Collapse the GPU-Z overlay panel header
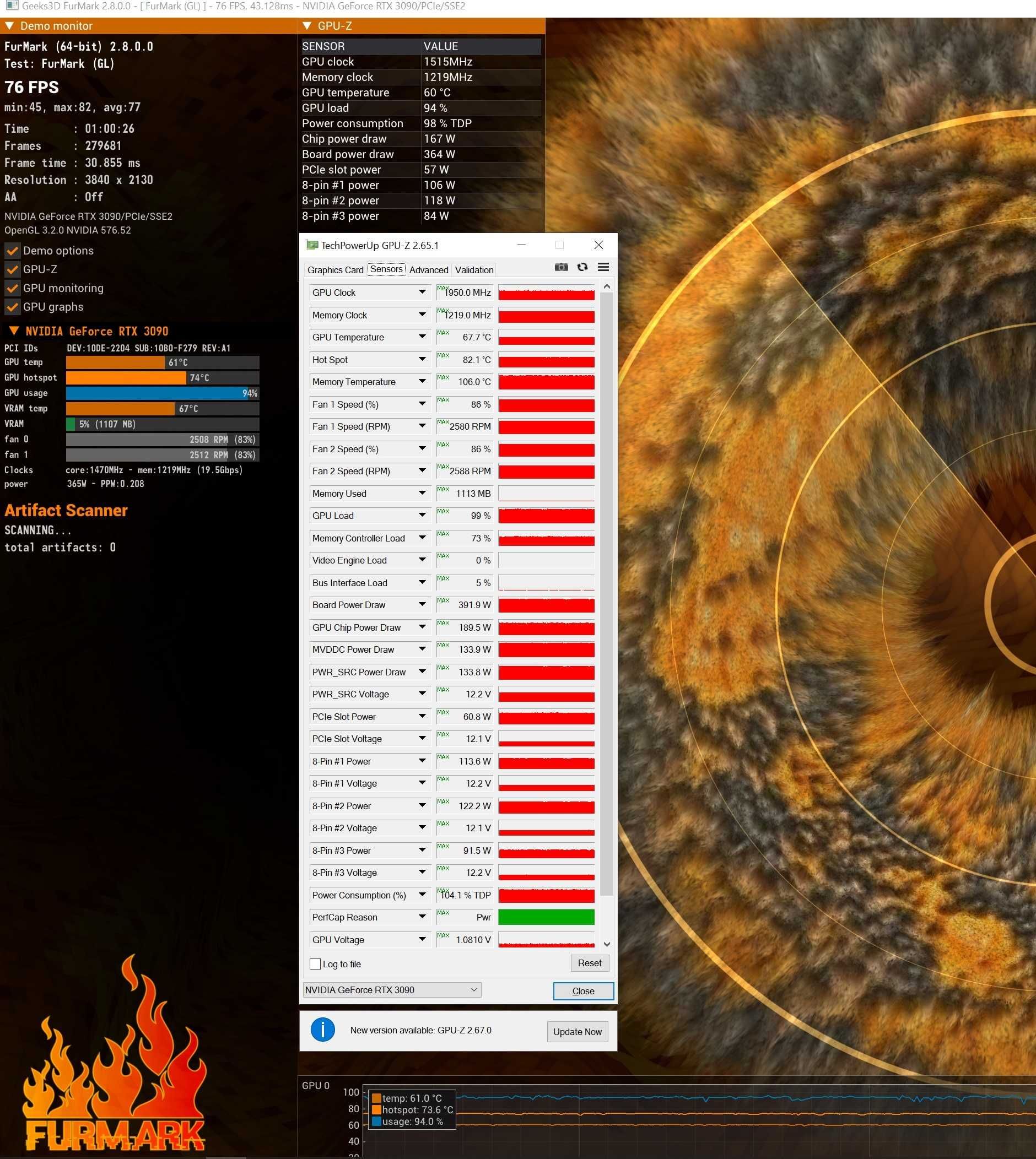The width and height of the screenshot is (1036, 1159). (x=307, y=25)
